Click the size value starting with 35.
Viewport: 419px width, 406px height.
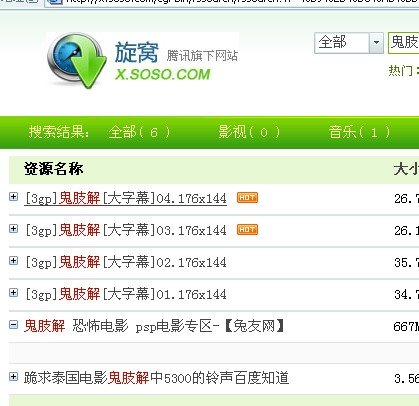(x=406, y=263)
